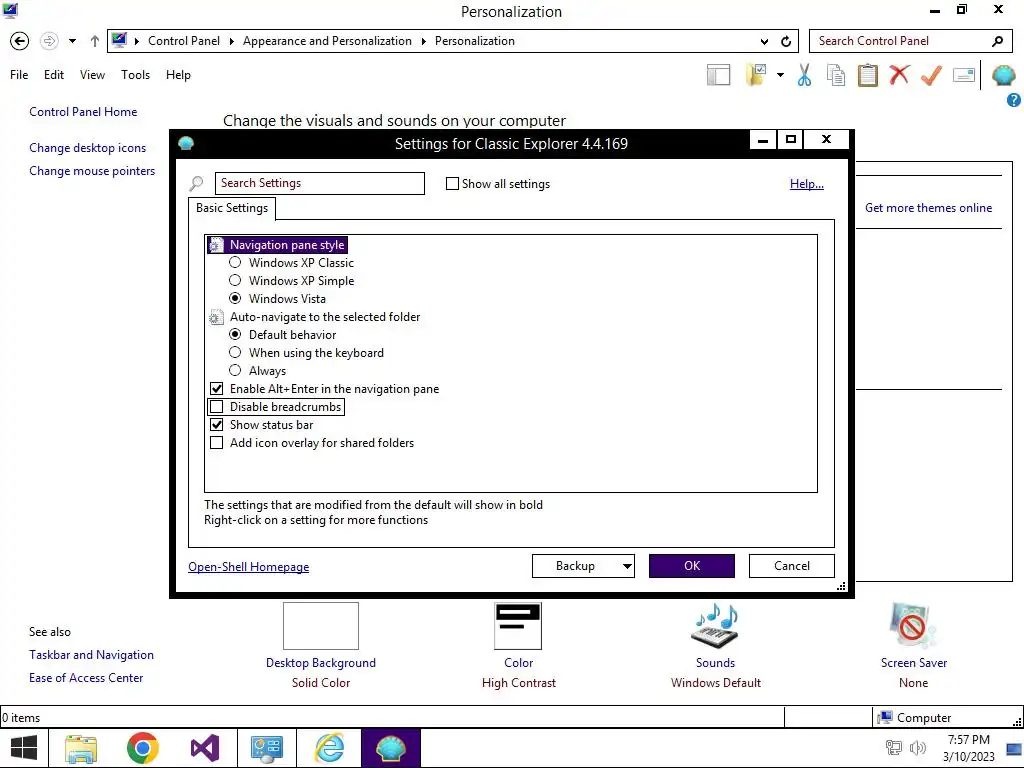
Task: Go up one level with the Up arrow
Action: pyautogui.click(x=95, y=41)
